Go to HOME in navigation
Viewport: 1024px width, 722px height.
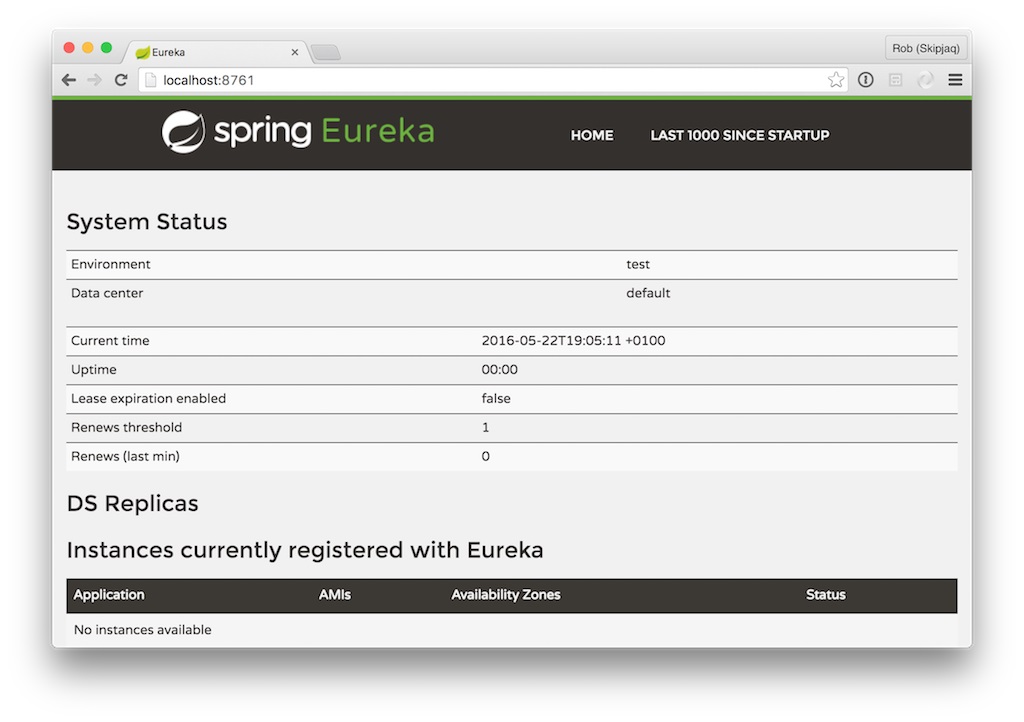point(592,135)
